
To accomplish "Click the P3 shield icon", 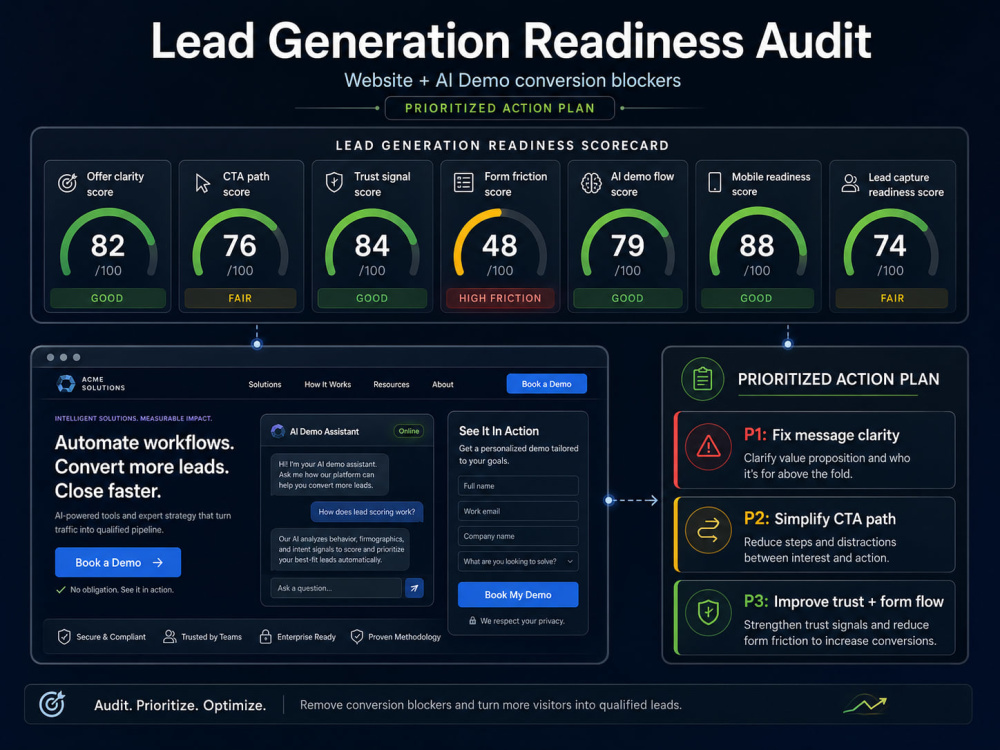I will [x=709, y=613].
